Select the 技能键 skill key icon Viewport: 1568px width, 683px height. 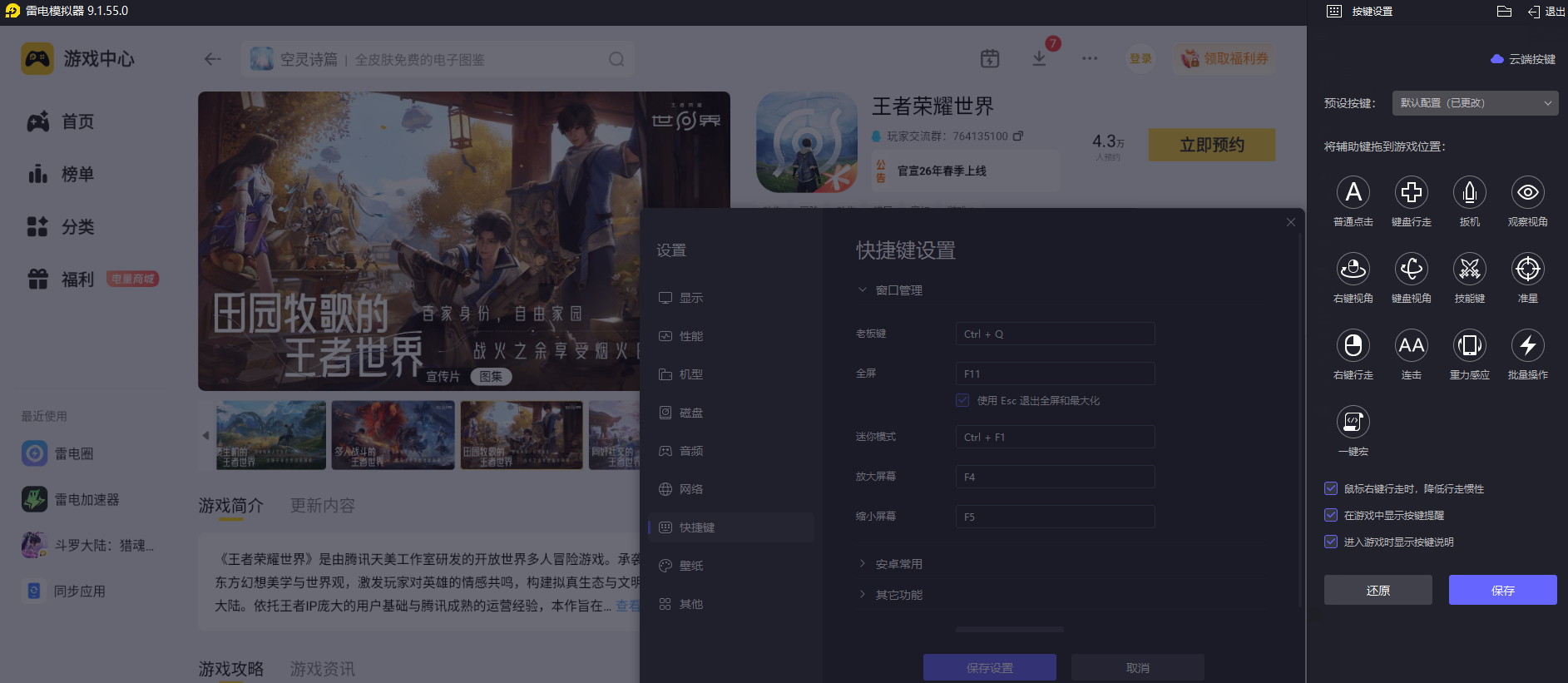tap(1470, 270)
